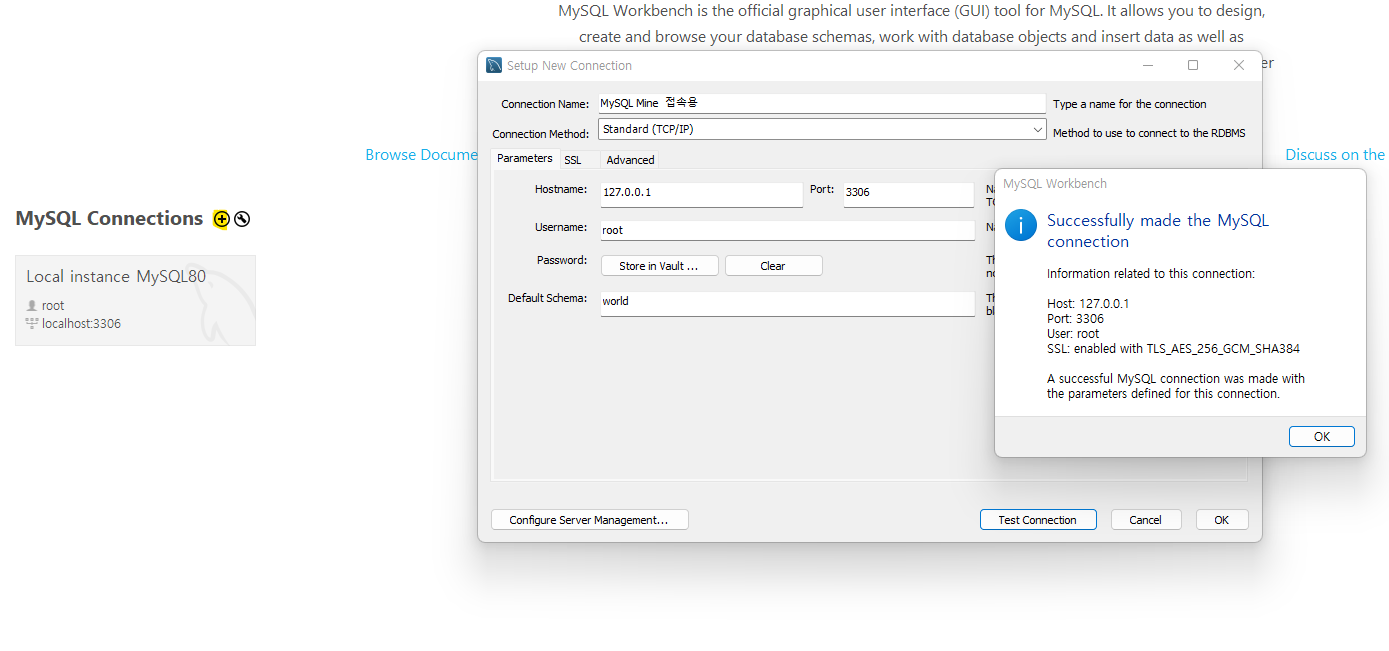Click the 'Successfully made the MySQL connection' text
This screenshot has width=1389, height=651.
(1158, 231)
